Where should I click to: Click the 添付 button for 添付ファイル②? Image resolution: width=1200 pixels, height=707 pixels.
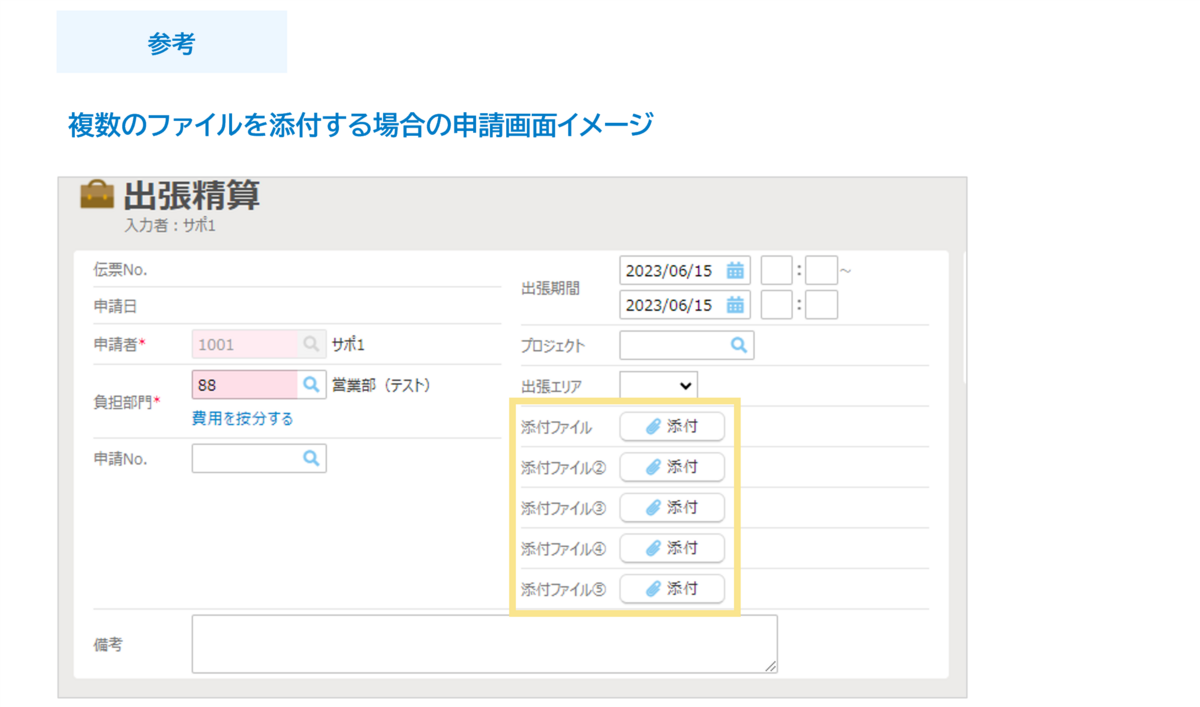[672, 467]
